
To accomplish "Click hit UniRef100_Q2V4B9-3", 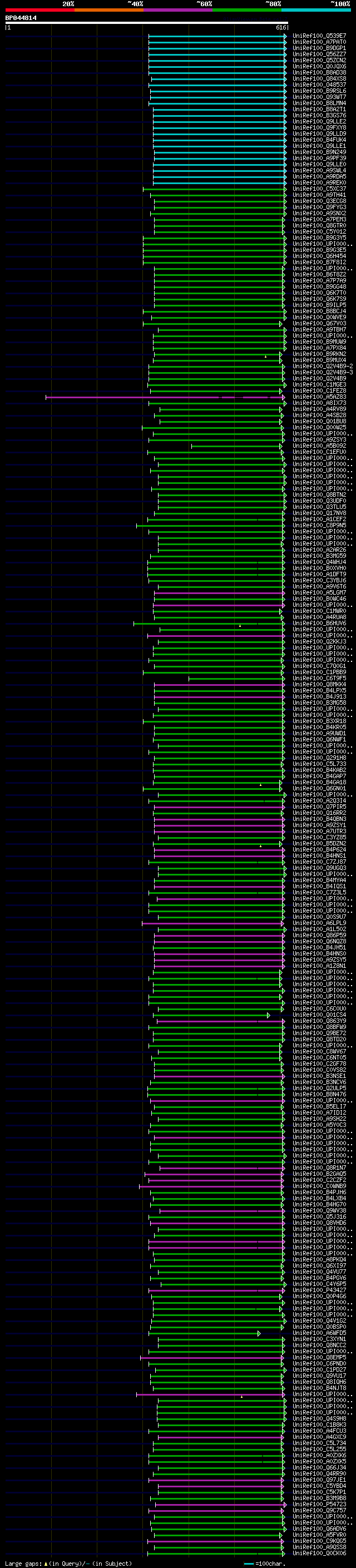I will 323,373.
